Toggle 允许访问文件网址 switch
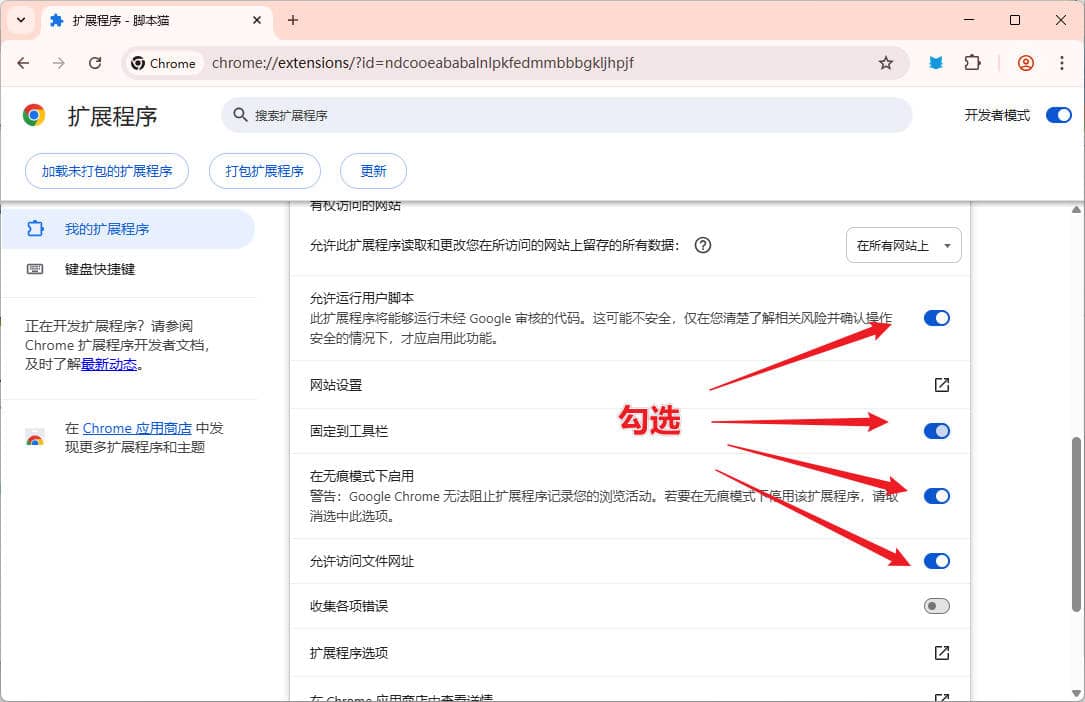Viewport: 1085px width, 702px height. (936, 561)
